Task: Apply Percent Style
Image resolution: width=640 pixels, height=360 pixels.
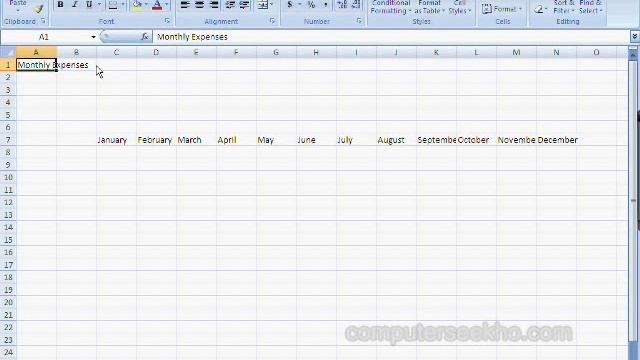Action: [311, 4]
